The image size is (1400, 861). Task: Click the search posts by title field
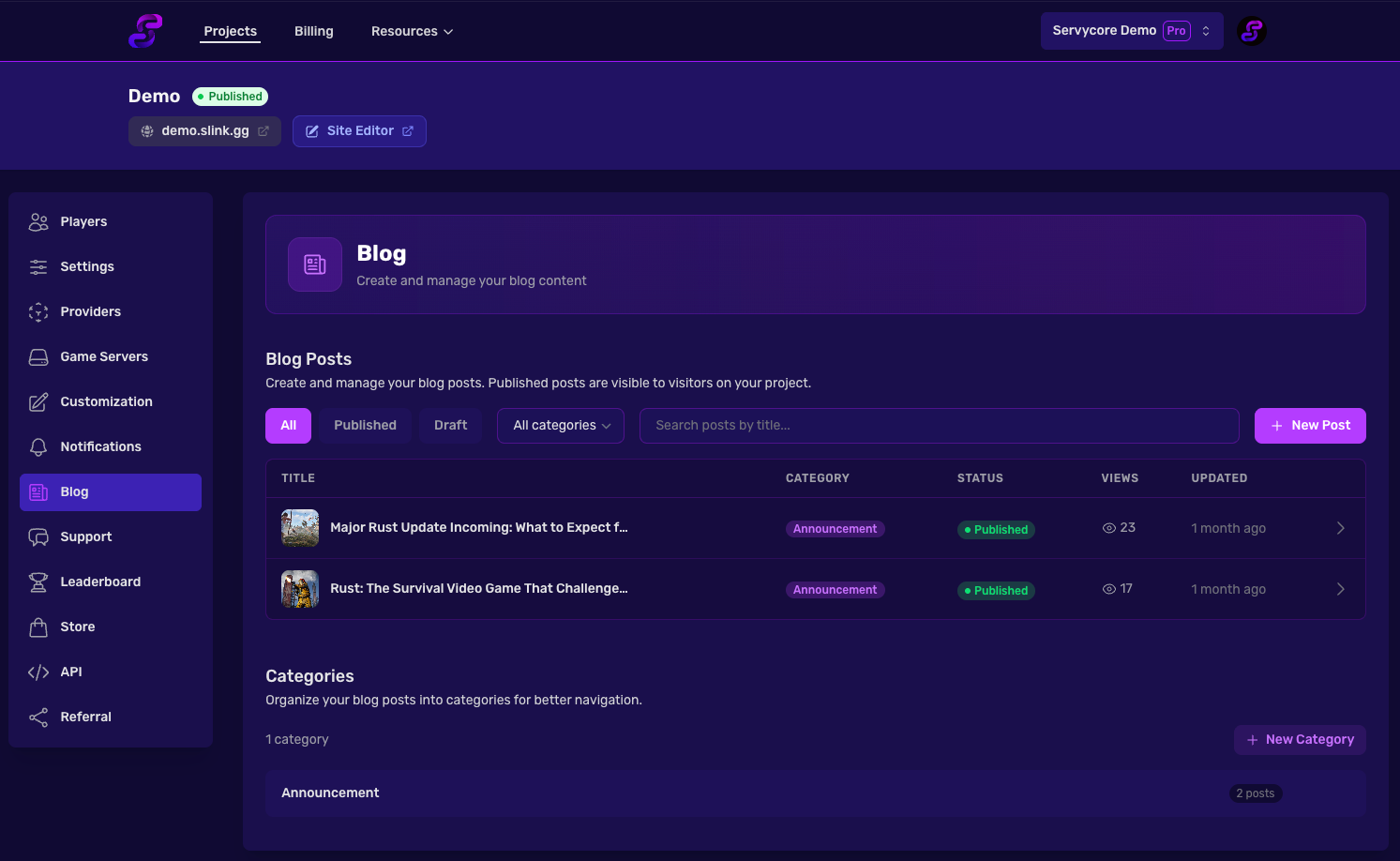tap(939, 426)
